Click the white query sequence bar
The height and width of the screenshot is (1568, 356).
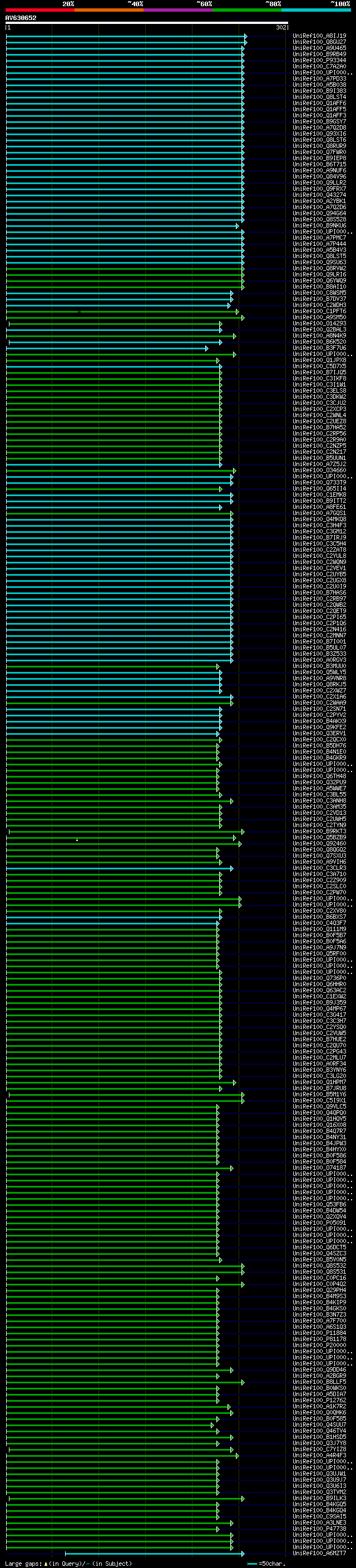point(147,23)
